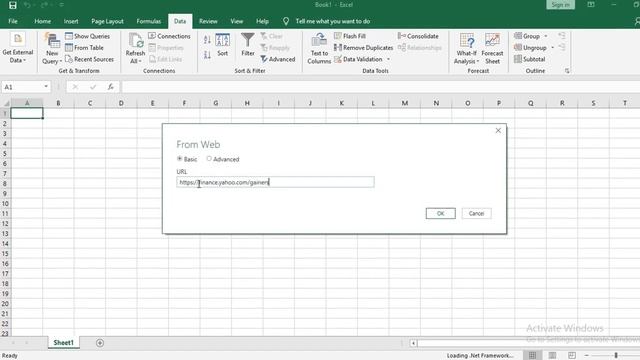
Task: Click Ungroup in Outline
Action: click(530, 48)
